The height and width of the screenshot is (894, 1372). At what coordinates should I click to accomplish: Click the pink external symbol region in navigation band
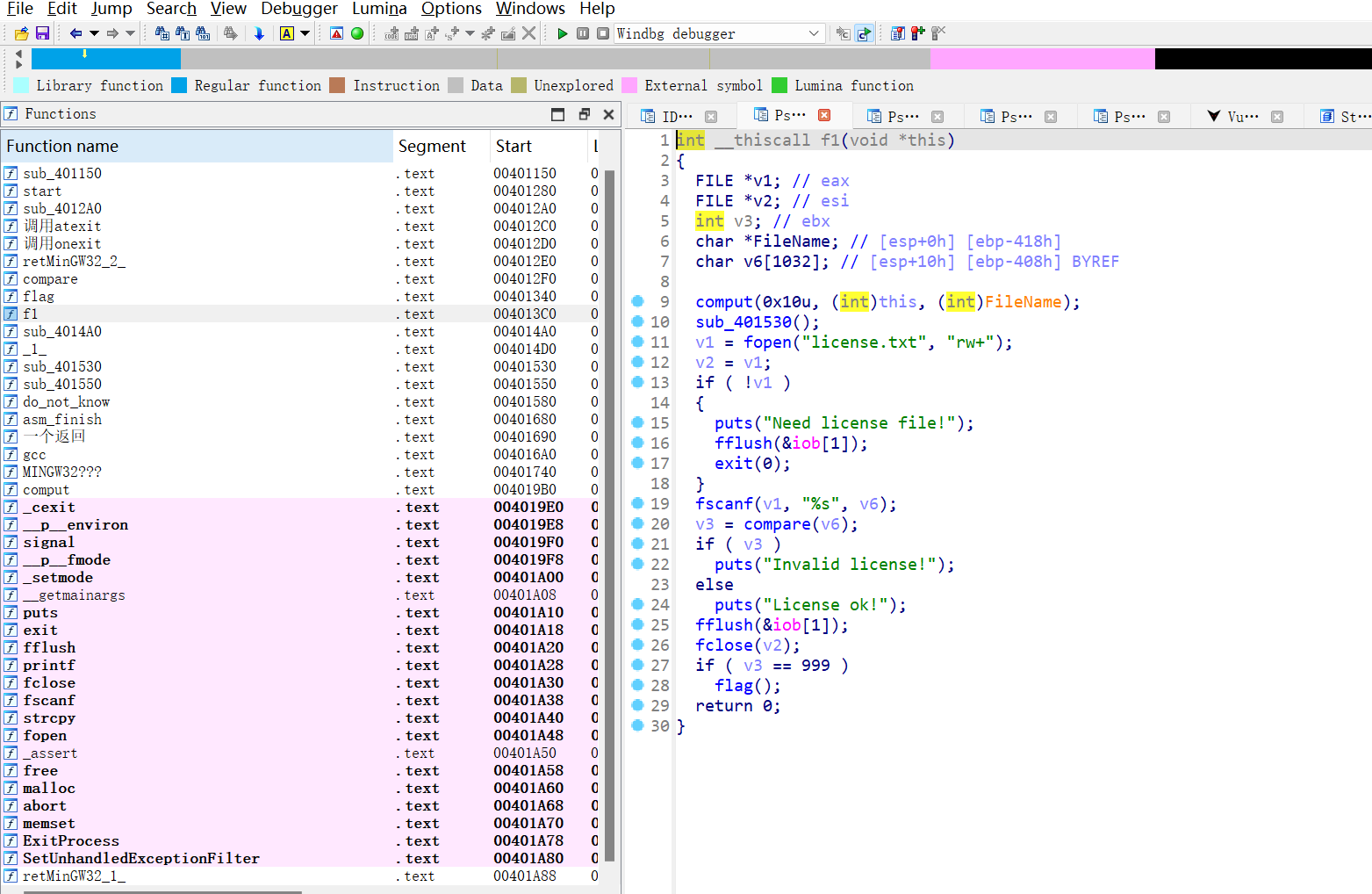1042,59
